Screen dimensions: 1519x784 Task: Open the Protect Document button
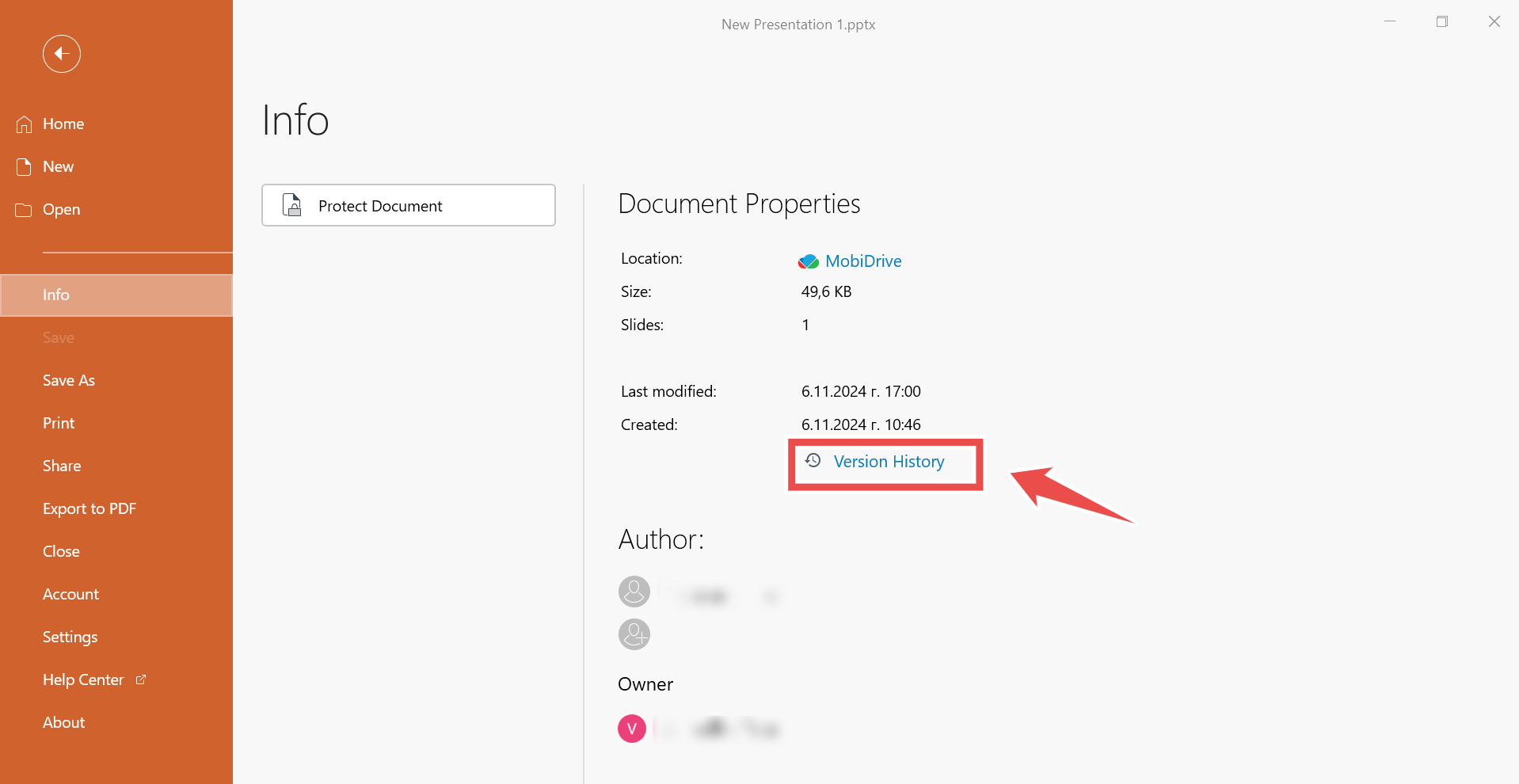(x=408, y=206)
